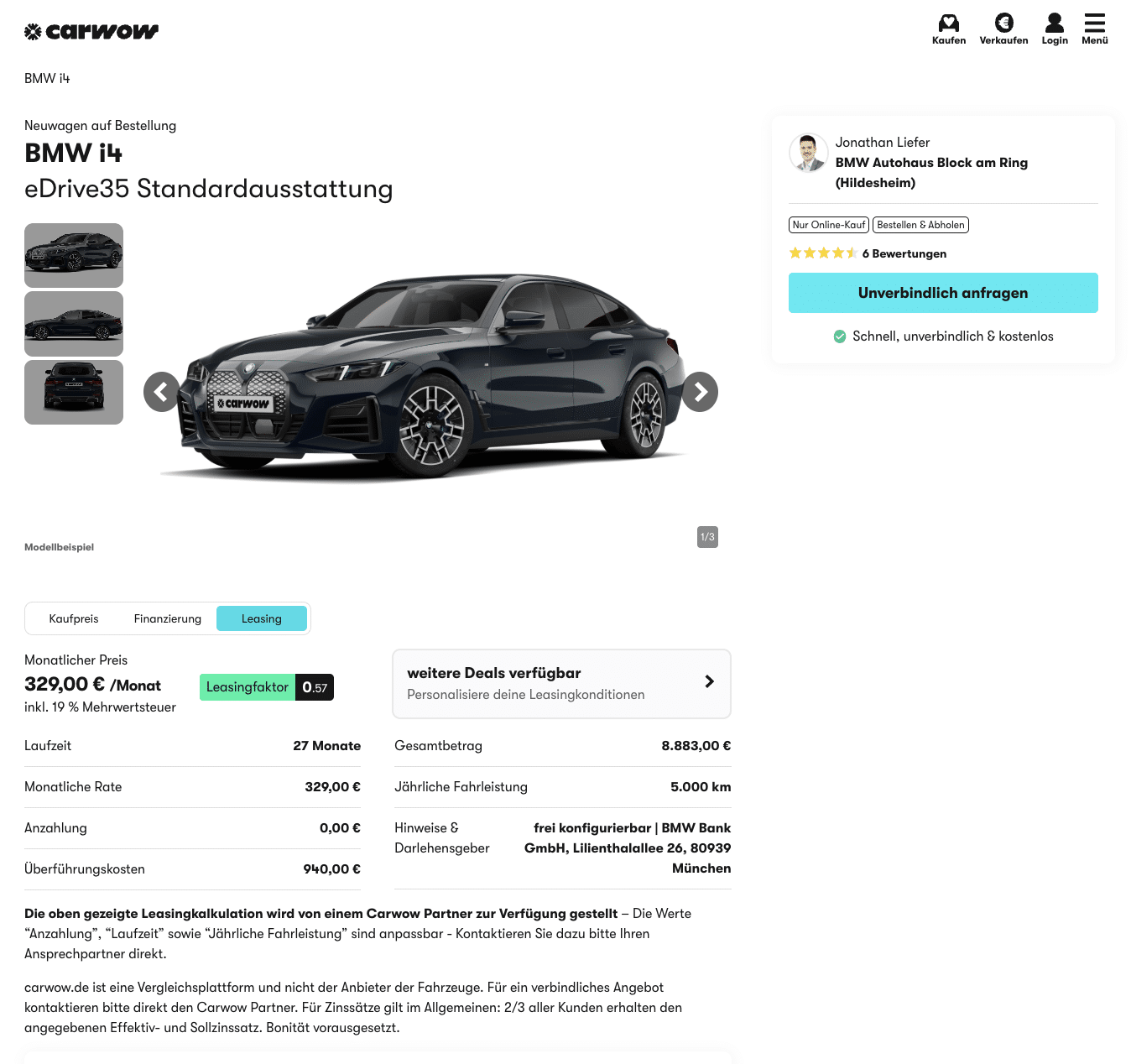Select the rear-view car thumbnail
This screenshot has height=1064, width=1131.
74,393
